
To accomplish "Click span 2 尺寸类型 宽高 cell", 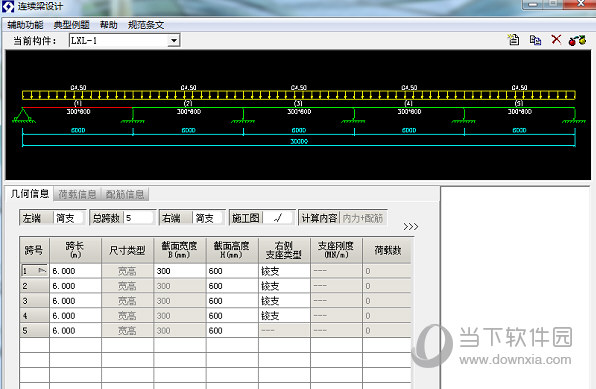I will [127, 286].
